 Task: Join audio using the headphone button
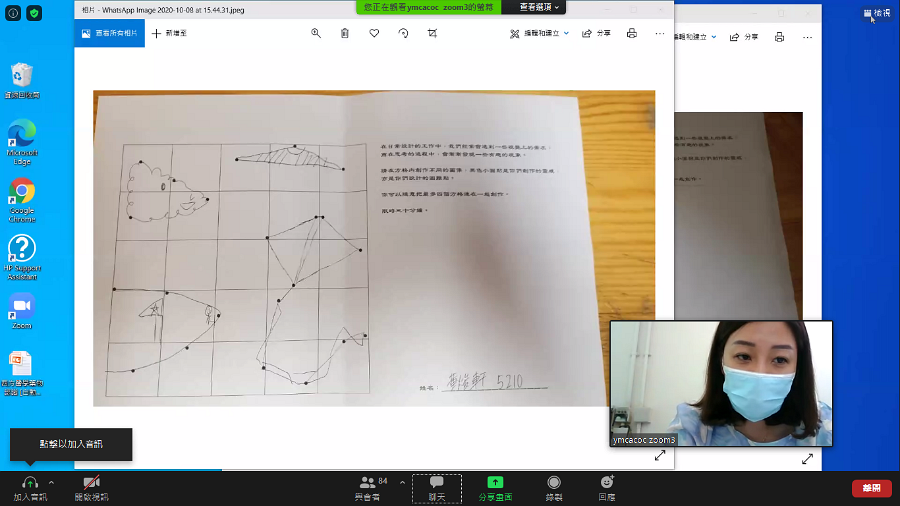click(x=30, y=488)
